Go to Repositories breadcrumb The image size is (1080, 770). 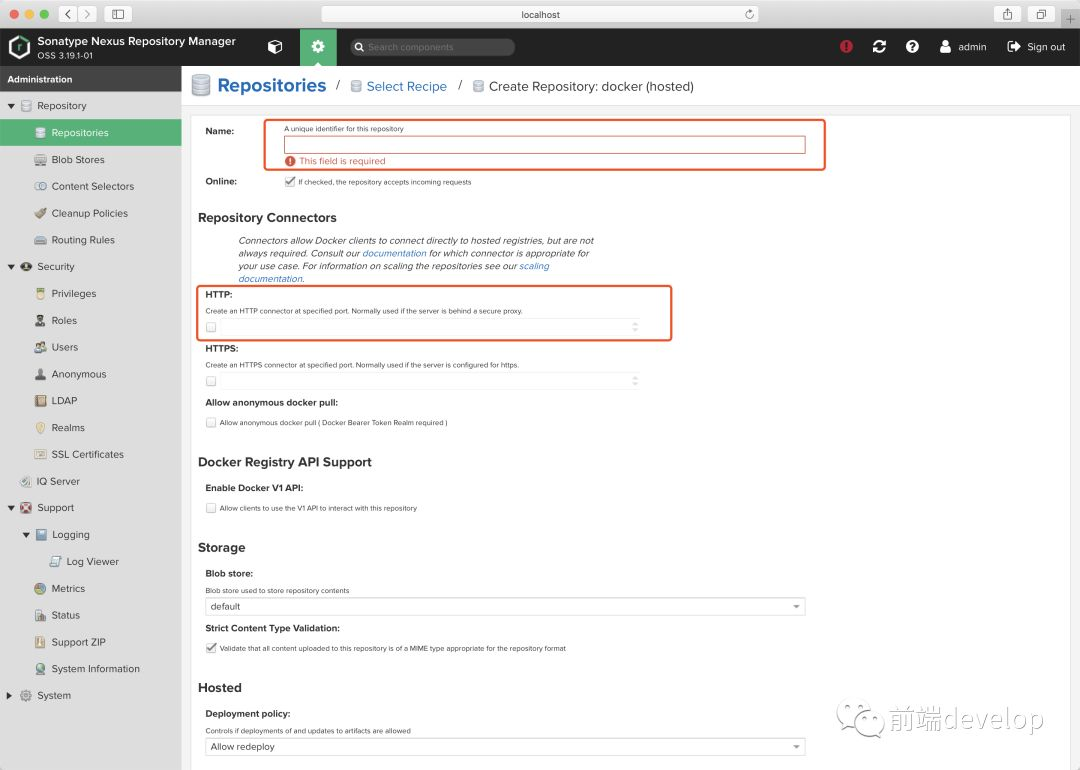(x=271, y=85)
